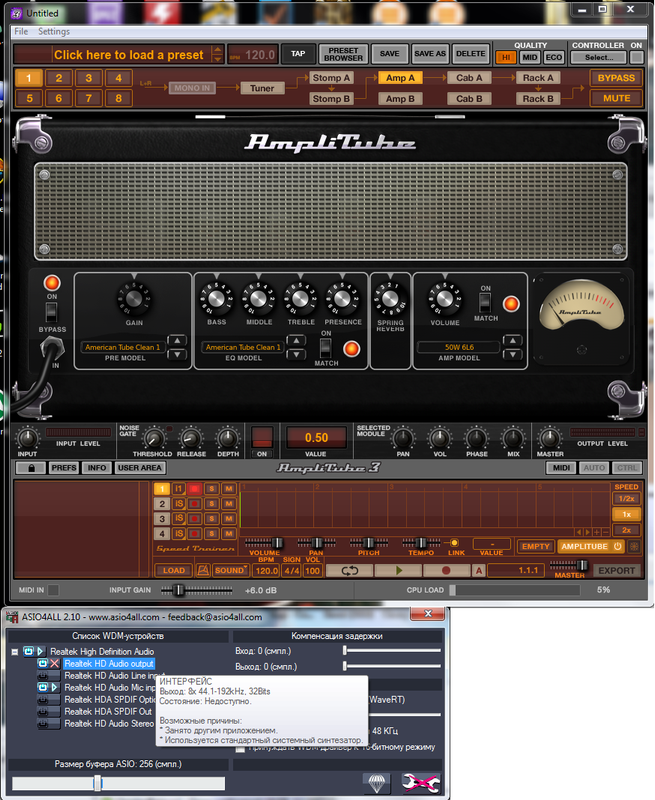
Task: Collapse the Realtek High Definition Audio tree node
Action: 15,652
